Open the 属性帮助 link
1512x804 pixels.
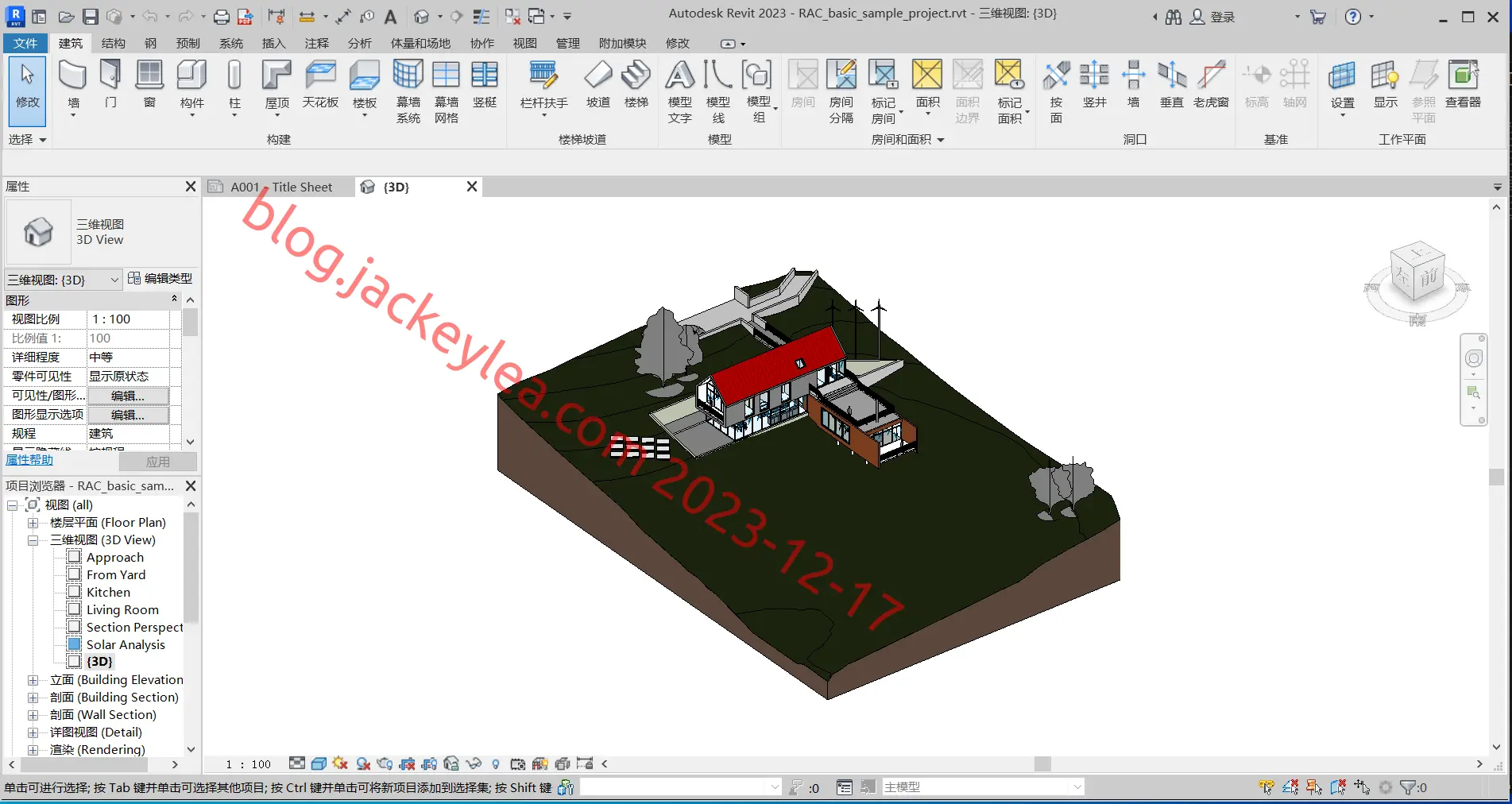coord(29,460)
